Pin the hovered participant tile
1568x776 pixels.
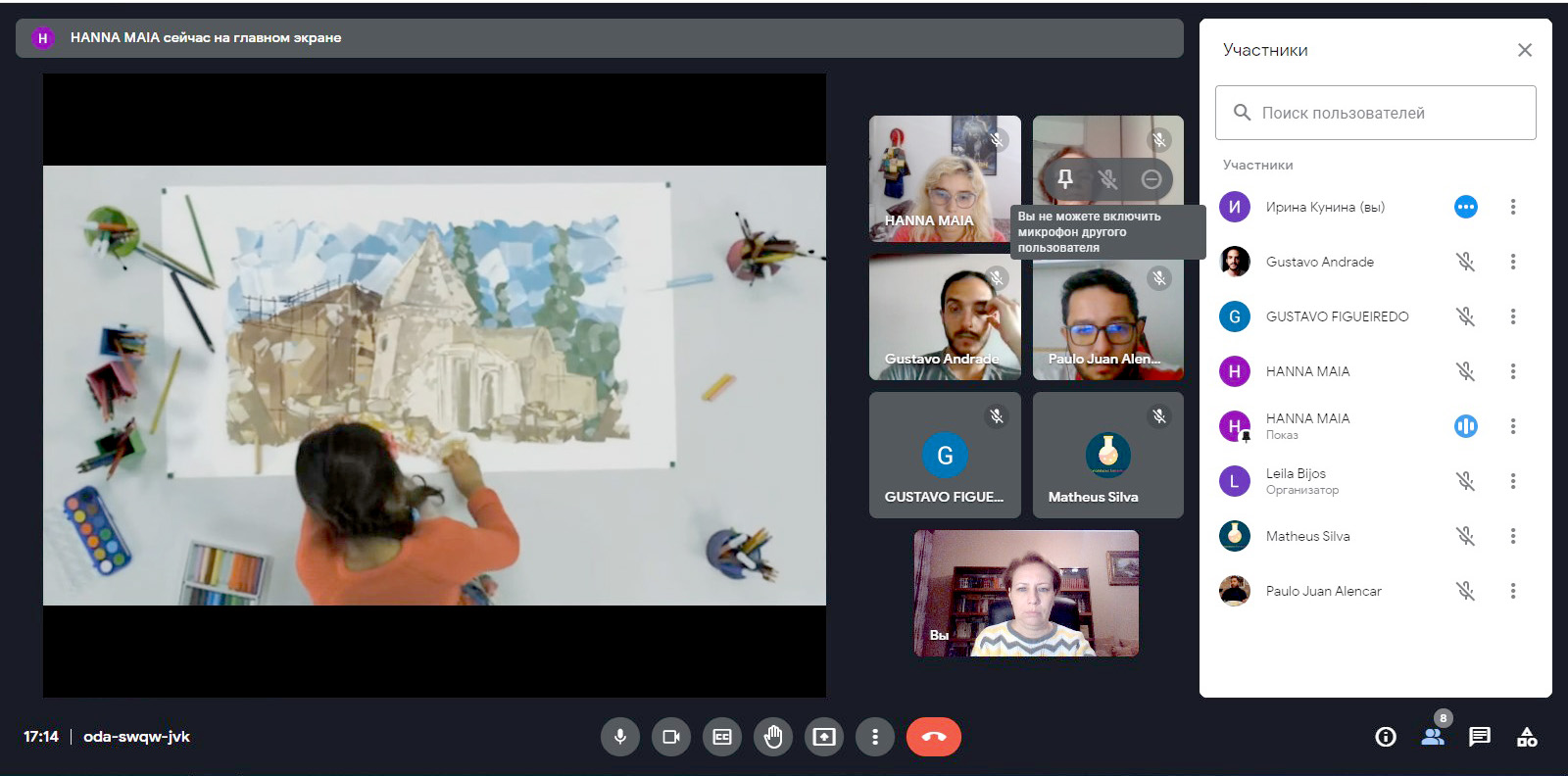tap(1065, 178)
